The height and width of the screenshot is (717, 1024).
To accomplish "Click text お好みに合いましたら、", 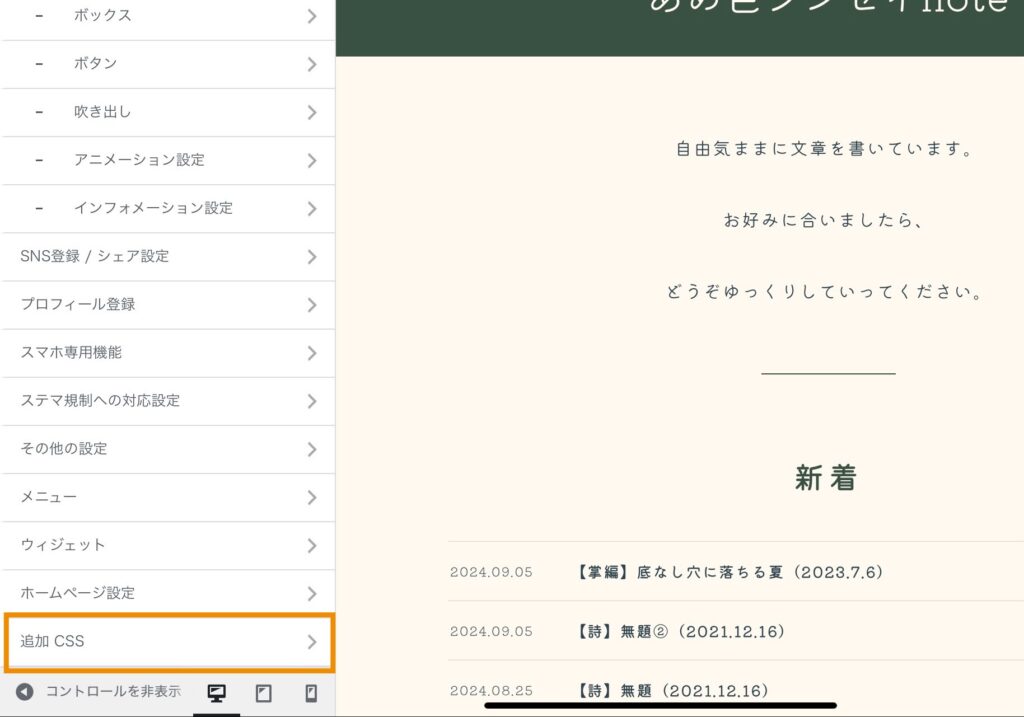I will (x=824, y=220).
